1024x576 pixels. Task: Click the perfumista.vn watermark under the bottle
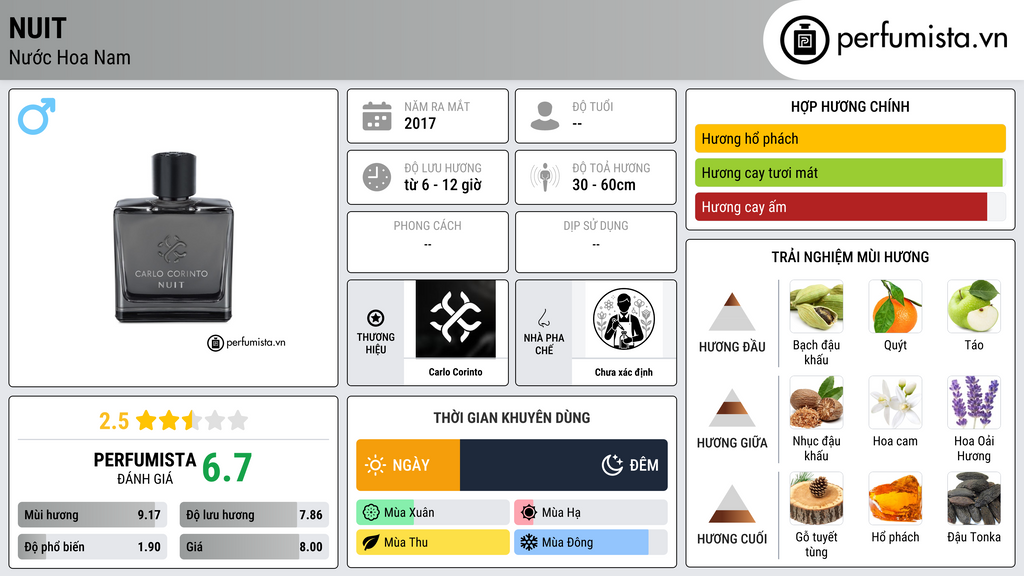point(246,342)
